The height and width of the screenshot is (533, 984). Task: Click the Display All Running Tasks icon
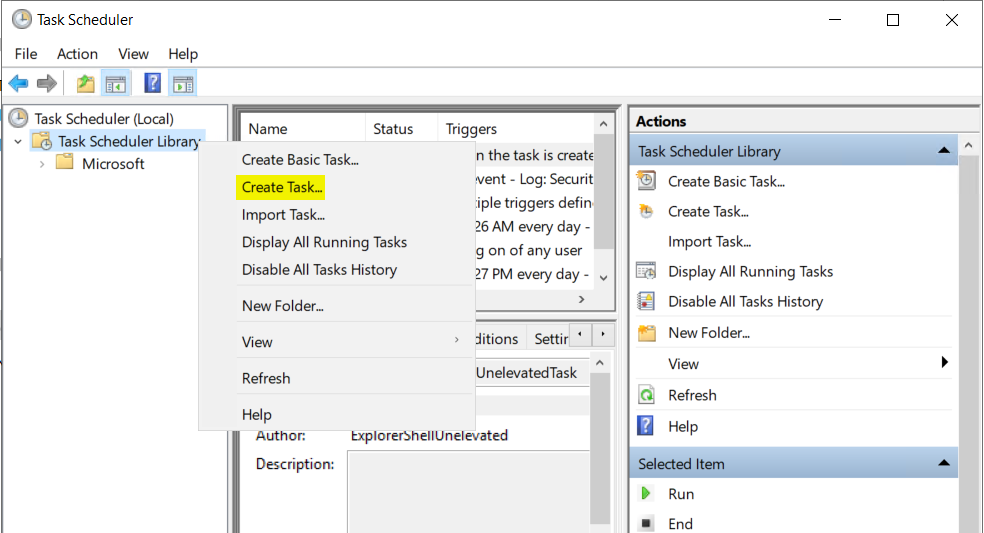pos(646,271)
